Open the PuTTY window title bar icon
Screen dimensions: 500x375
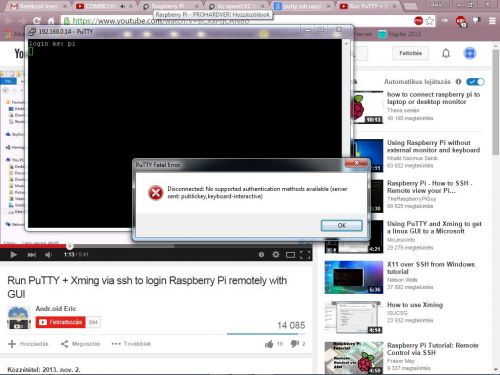[x=32, y=32]
